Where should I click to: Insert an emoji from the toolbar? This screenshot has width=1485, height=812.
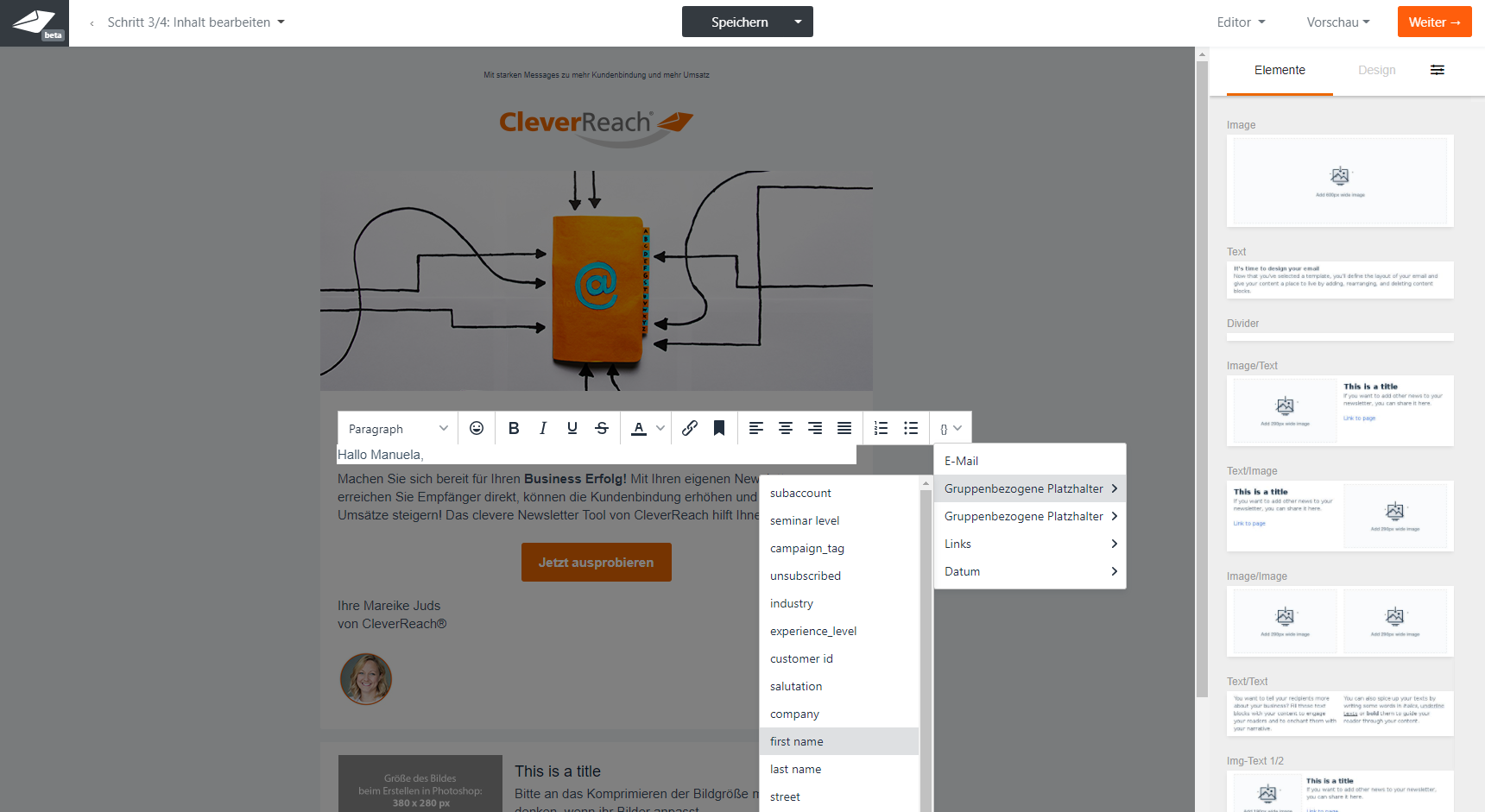[477, 428]
